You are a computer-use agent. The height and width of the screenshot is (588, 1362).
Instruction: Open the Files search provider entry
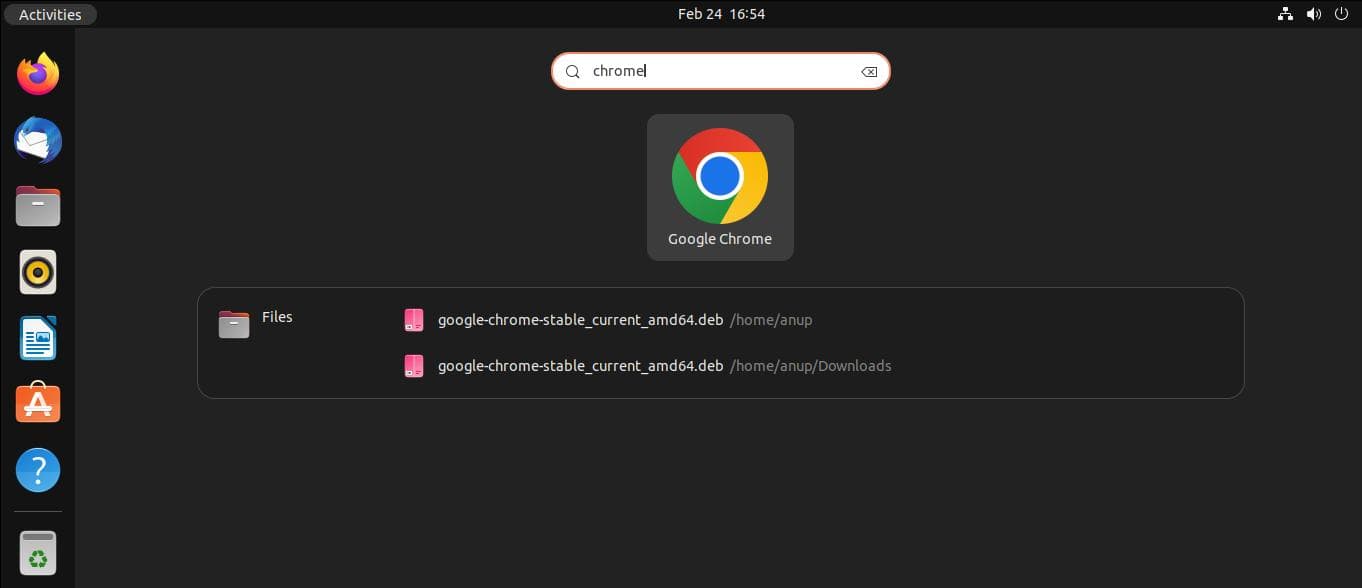coord(256,323)
